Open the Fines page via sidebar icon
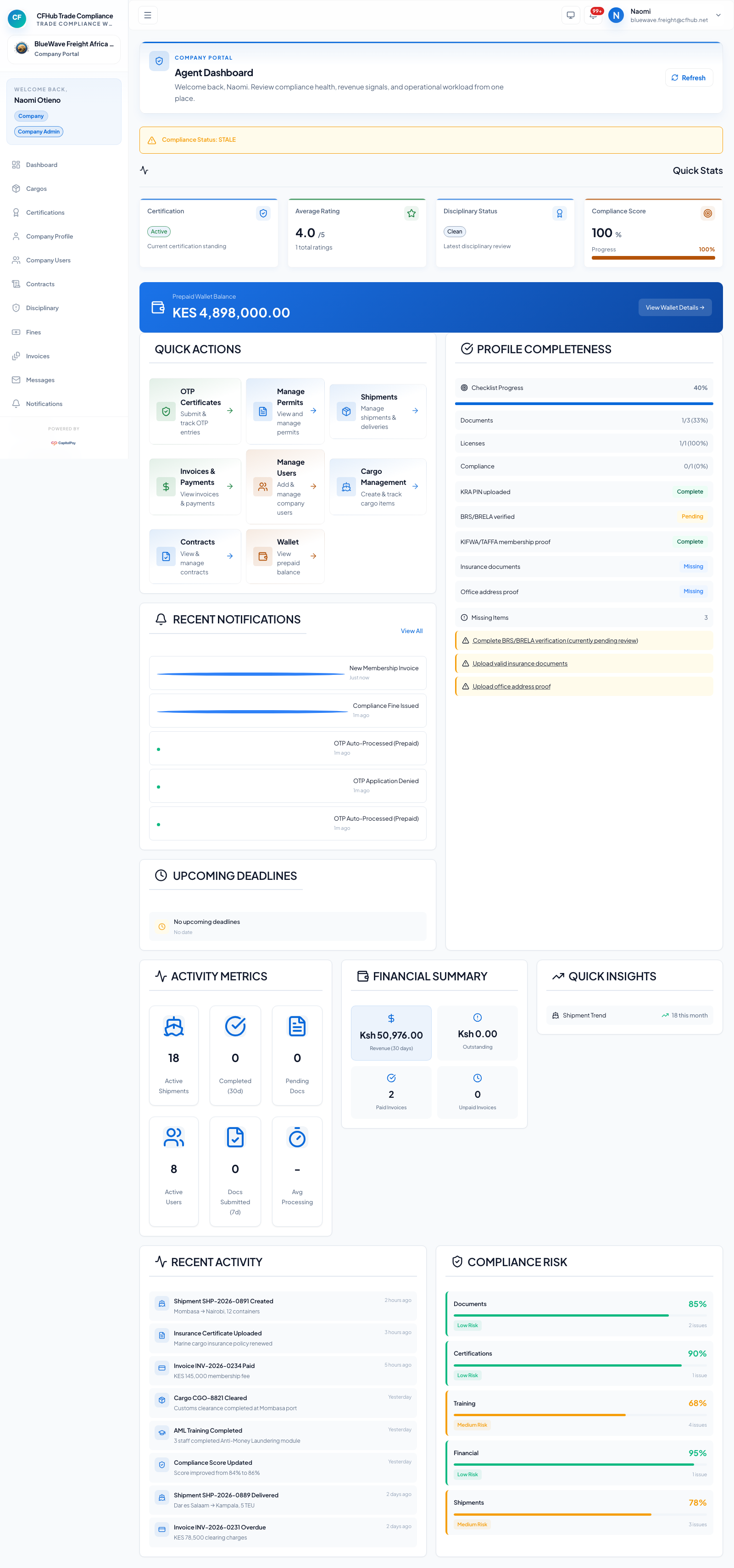 tap(33, 332)
